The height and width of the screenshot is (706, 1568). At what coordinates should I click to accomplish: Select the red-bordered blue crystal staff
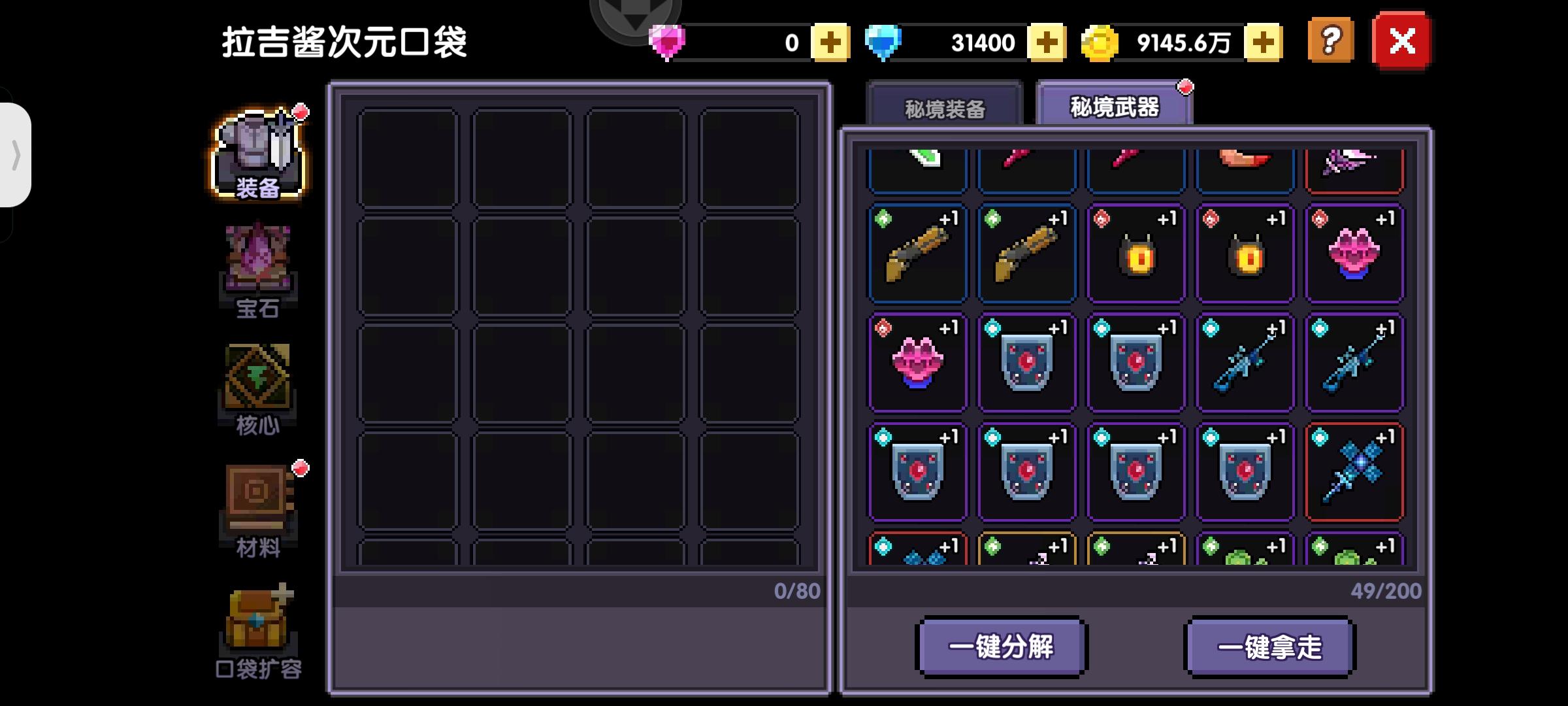pyautogui.click(x=1354, y=472)
